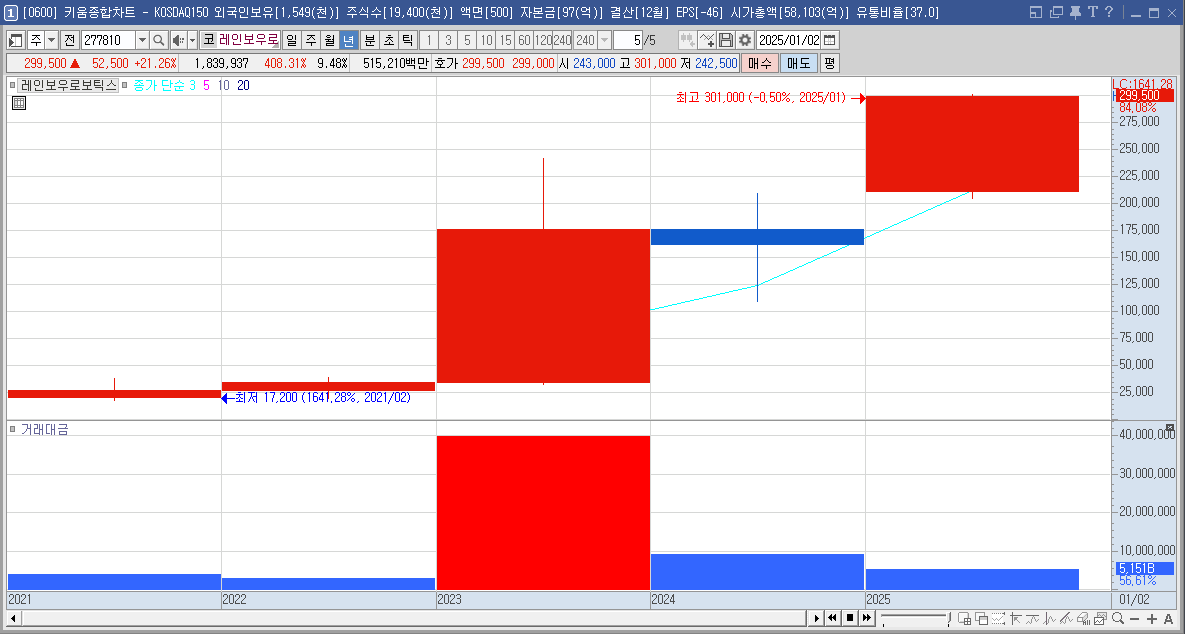Image resolution: width=1185 pixels, height=634 pixels.
Task: Click the 종가 단순 moving average legend
Action: 159,85
